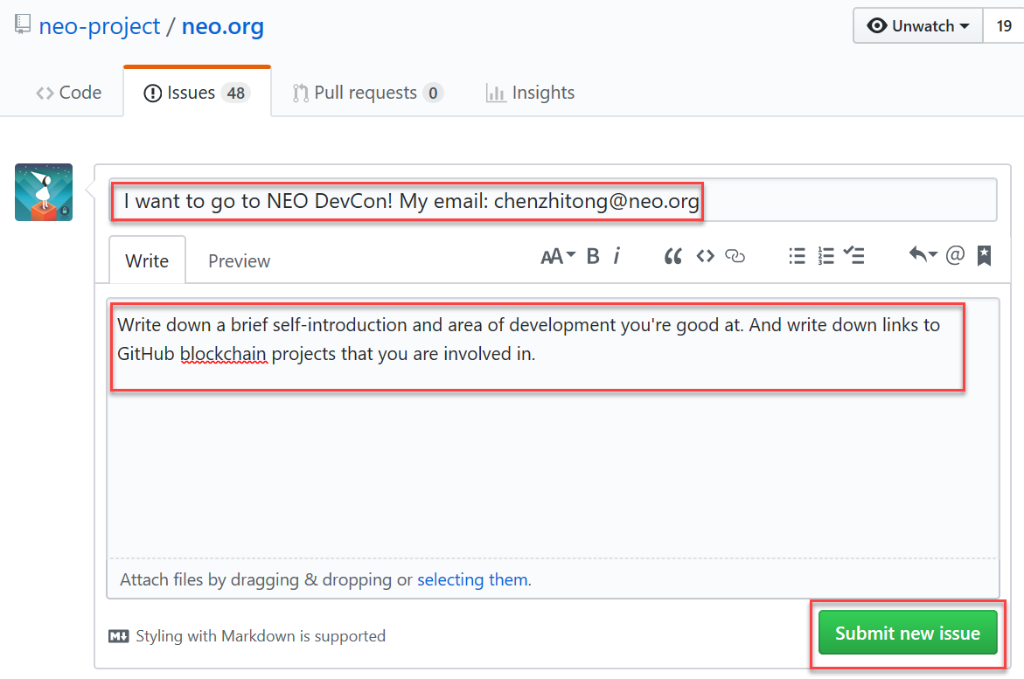Open the neo-project organization link
Screen dimensions: 1024x679
point(99,27)
